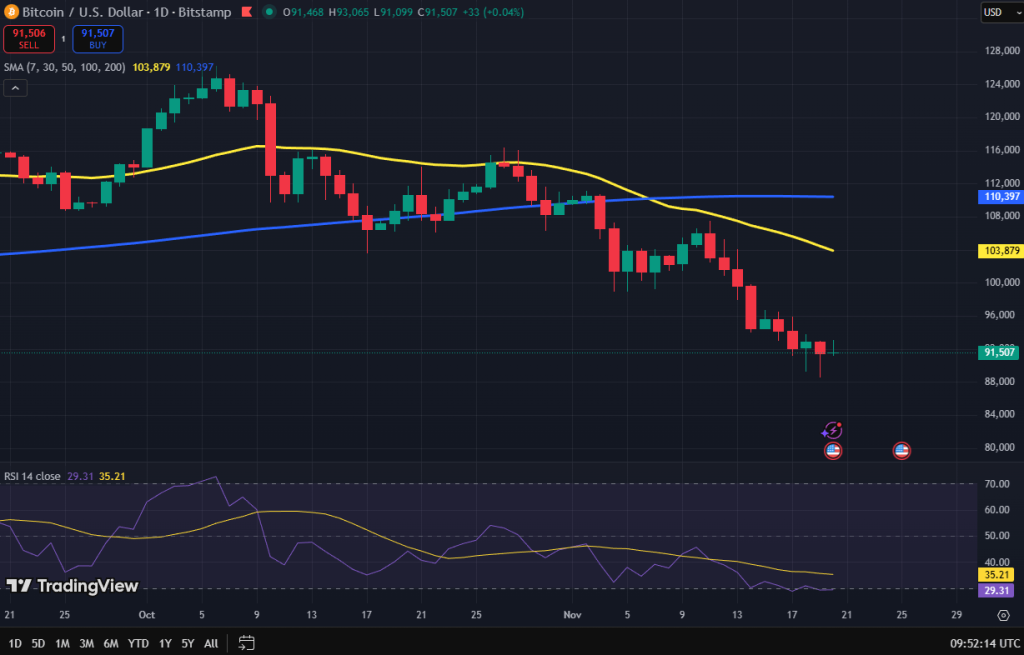Click the red SELL 91,506 button

click(29, 39)
